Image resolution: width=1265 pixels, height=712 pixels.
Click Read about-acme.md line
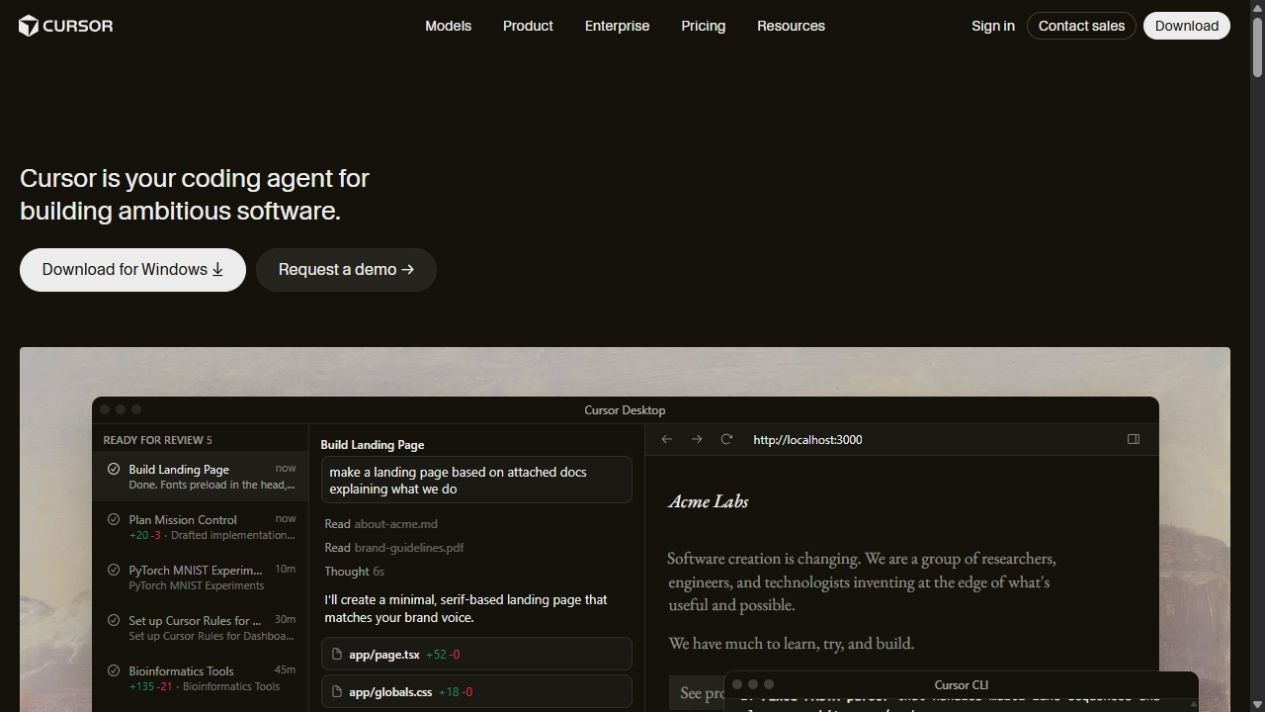(381, 524)
